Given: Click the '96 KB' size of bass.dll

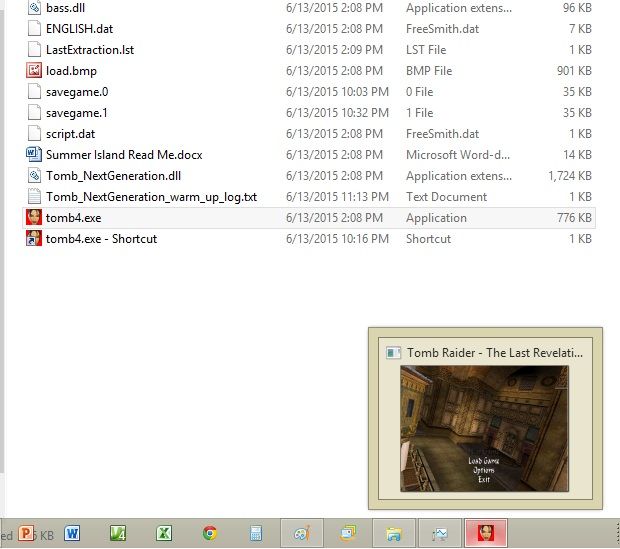Looking at the screenshot, I should click(577, 8).
